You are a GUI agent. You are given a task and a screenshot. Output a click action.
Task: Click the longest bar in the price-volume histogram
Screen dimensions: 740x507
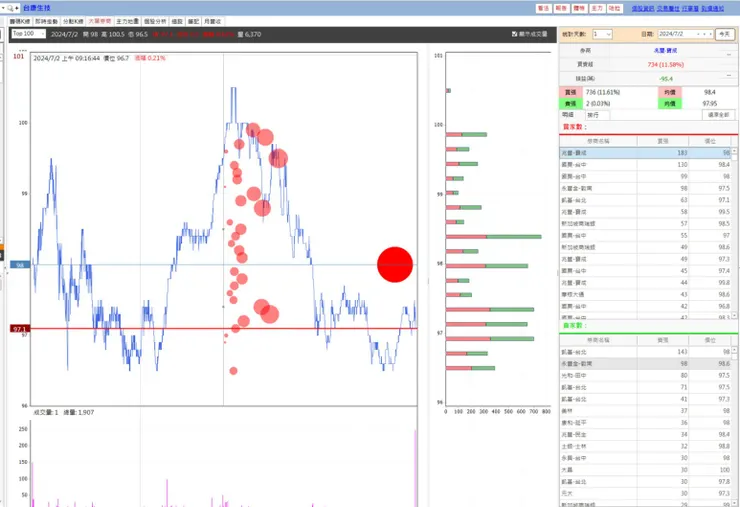(494, 237)
